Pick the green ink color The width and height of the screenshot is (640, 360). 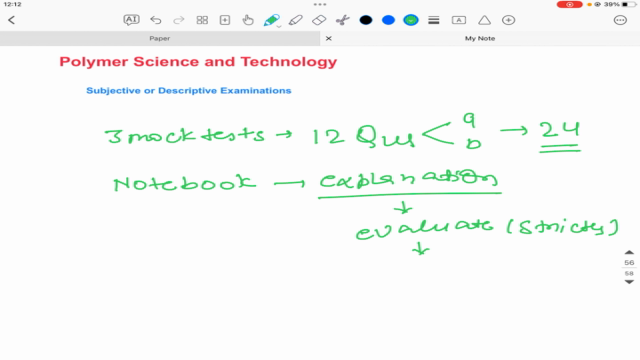click(x=411, y=20)
